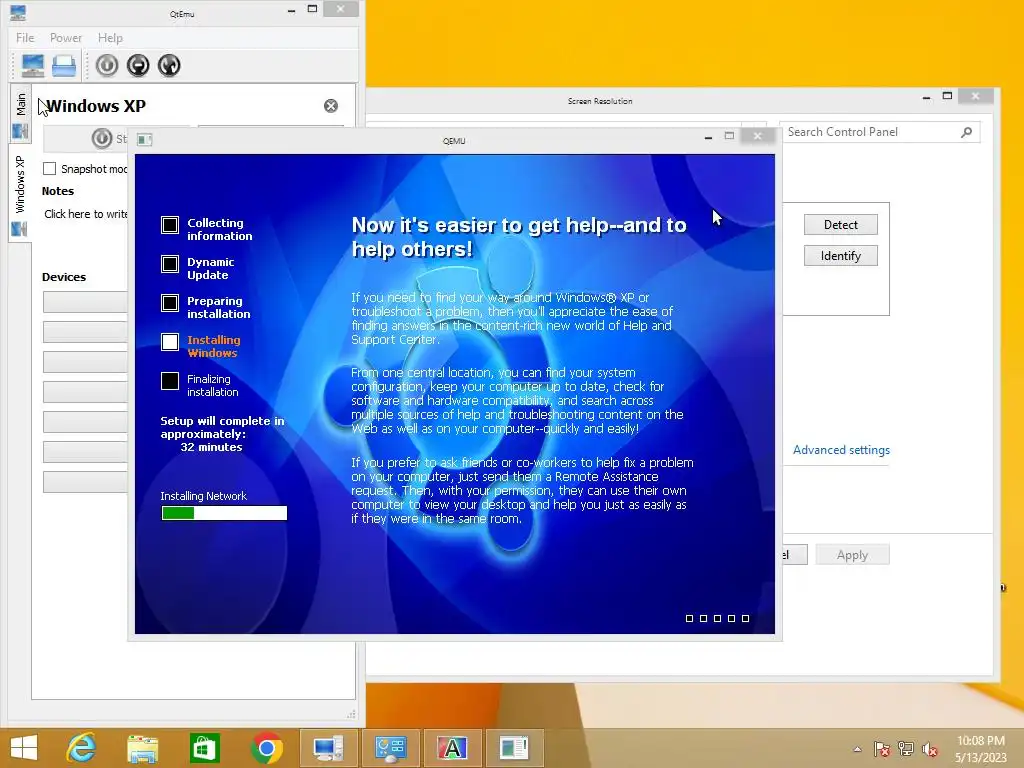1024x768 pixels.
Task: Click the QtEmu title bar app icon
Action: (x=18, y=12)
